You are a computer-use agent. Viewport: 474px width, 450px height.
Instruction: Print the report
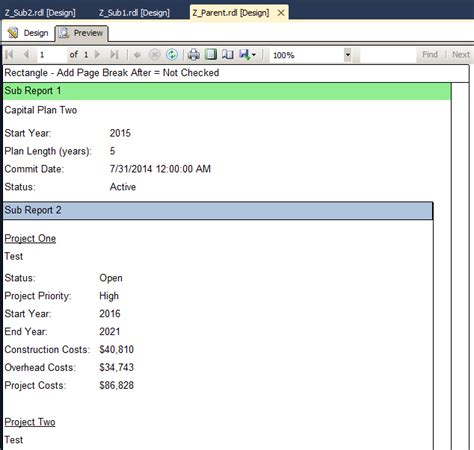coord(194,54)
